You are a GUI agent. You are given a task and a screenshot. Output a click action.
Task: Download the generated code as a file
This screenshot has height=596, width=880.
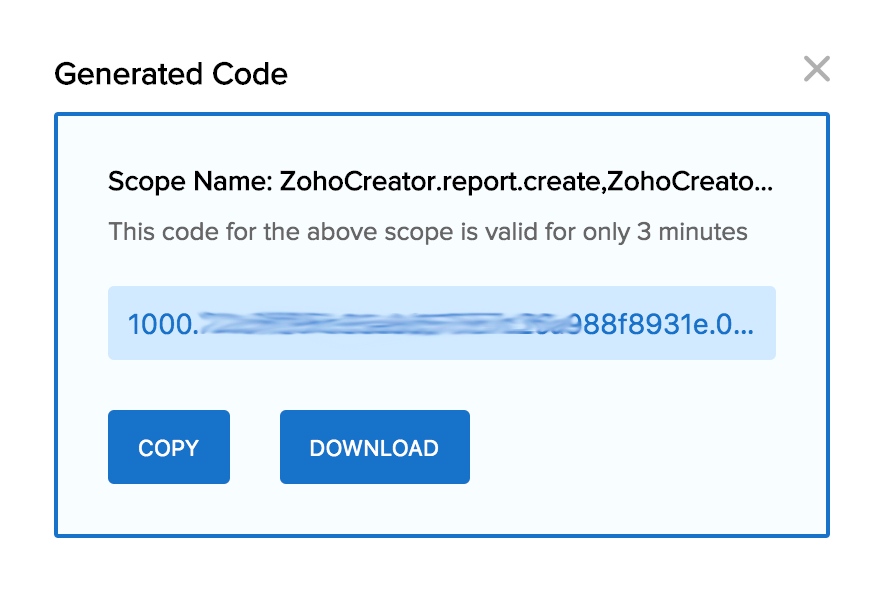click(374, 447)
